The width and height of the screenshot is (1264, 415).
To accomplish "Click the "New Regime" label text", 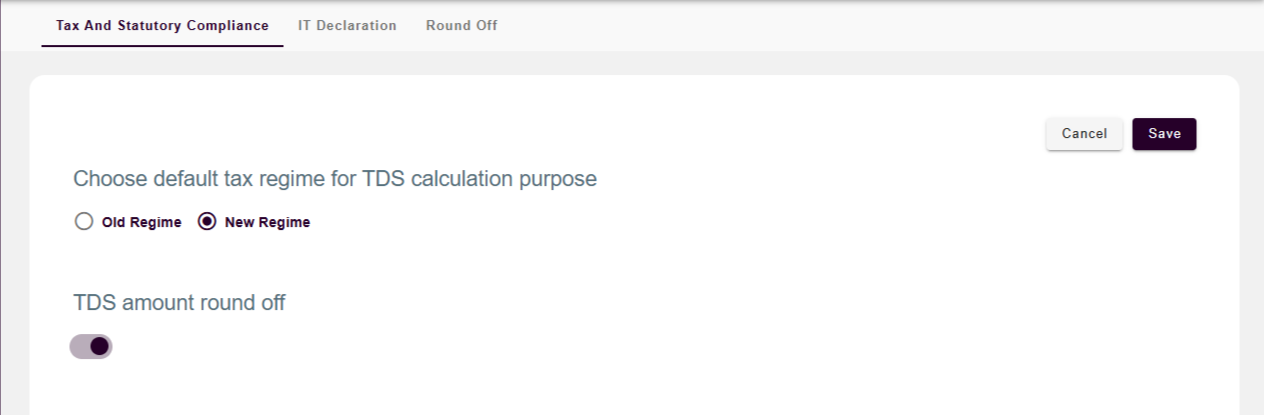I will (x=267, y=223).
